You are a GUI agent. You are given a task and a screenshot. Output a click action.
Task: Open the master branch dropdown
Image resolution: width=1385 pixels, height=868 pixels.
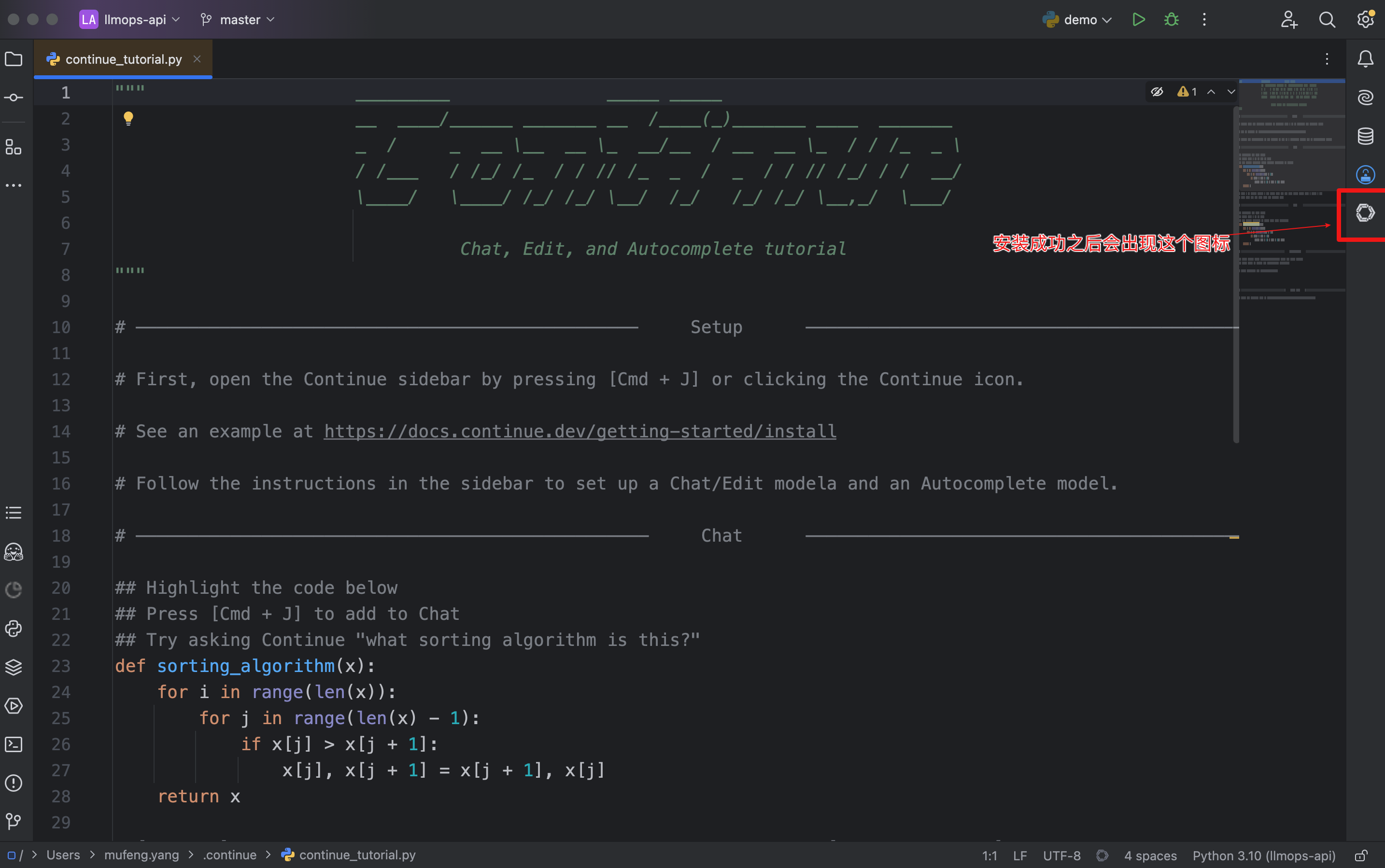[x=237, y=19]
